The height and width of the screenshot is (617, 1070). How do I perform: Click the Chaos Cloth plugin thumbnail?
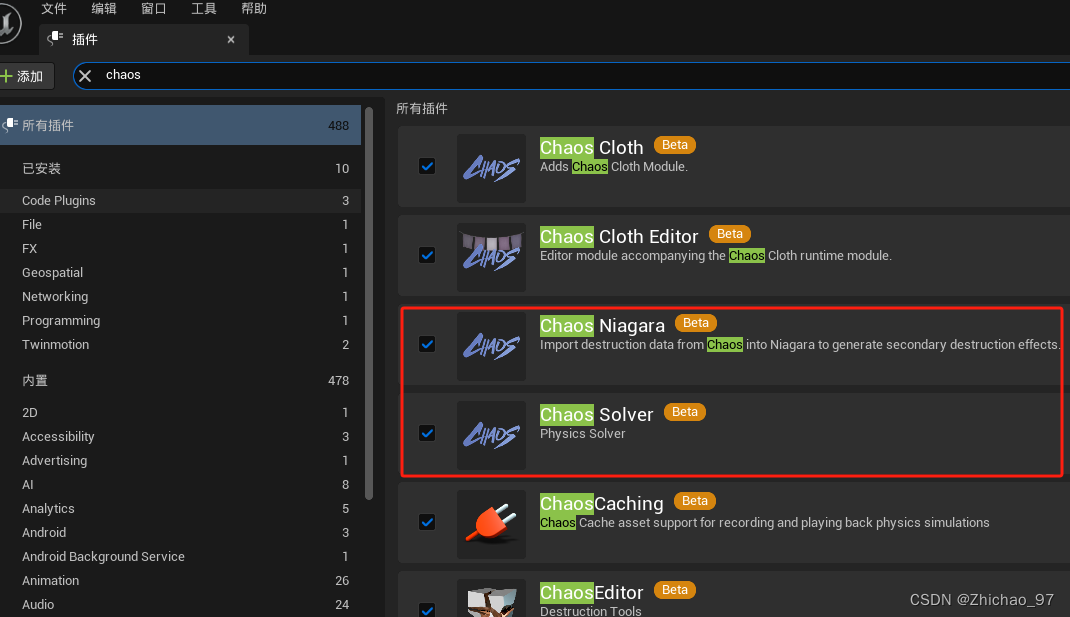[x=491, y=168]
